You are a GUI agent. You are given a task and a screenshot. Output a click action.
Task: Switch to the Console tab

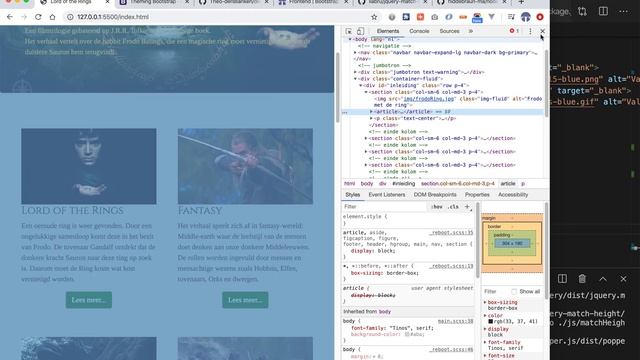pyautogui.click(x=419, y=31)
